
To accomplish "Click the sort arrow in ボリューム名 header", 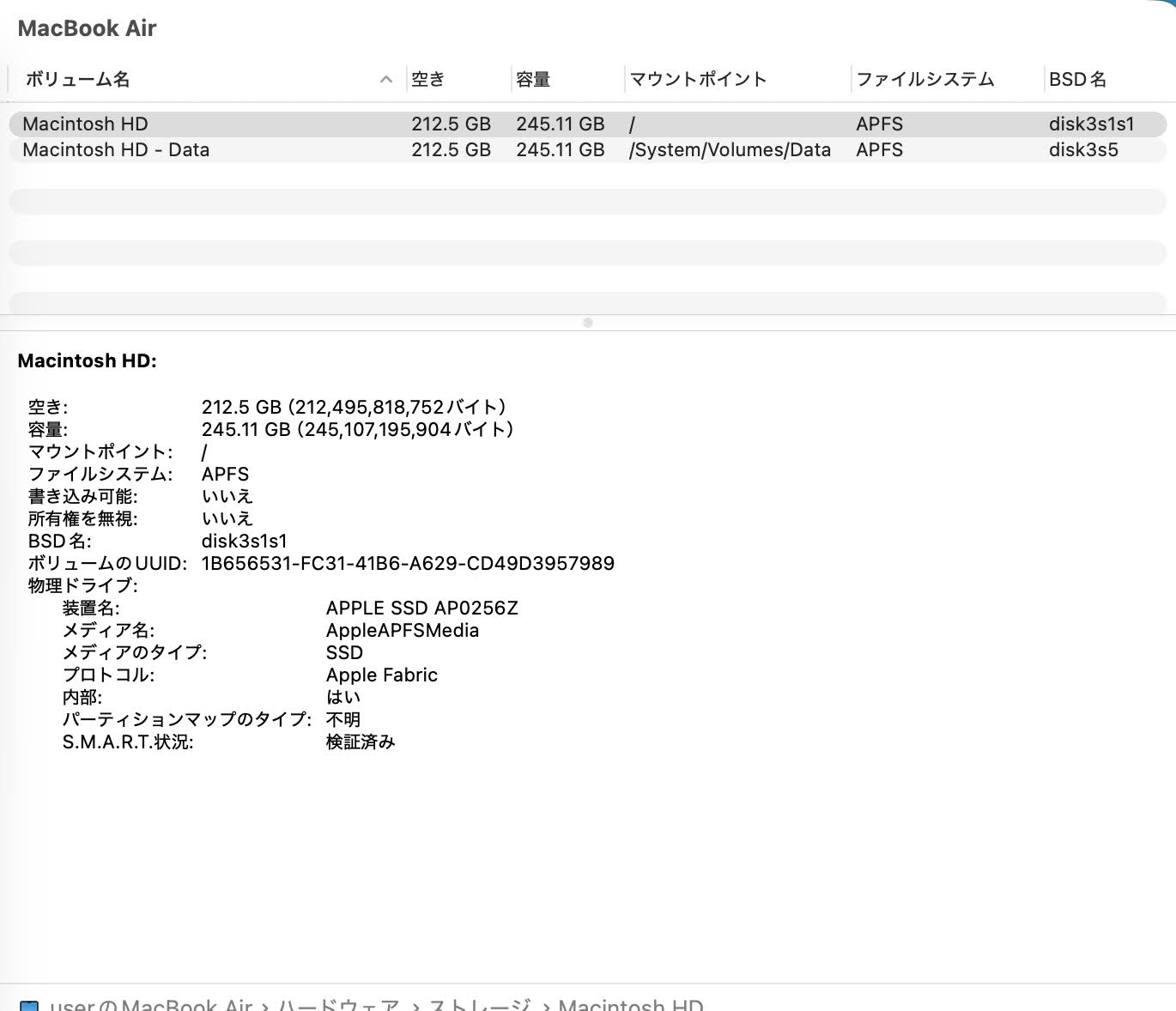I will point(386,80).
